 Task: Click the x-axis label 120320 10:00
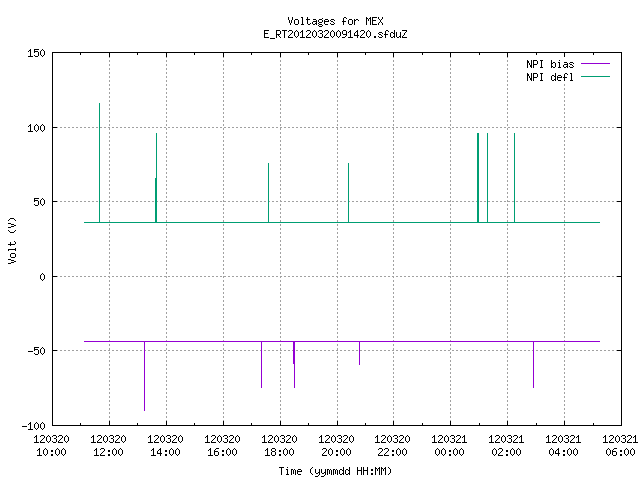51,446
